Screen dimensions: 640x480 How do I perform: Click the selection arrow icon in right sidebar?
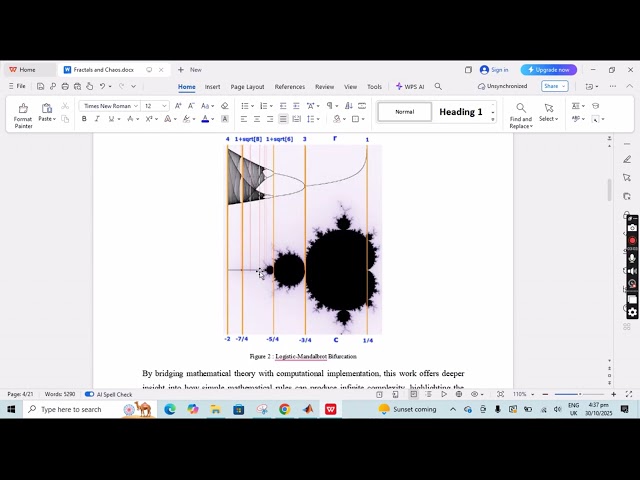point(627,178)
